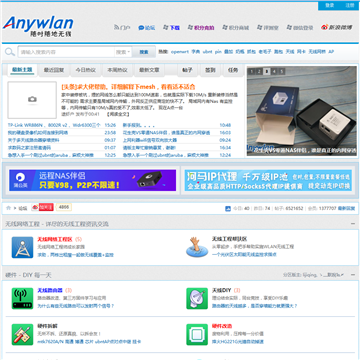This screenshot has width=360, height=360.
Task: Click the NAS device slideshow image
Action: click(302, 111)
